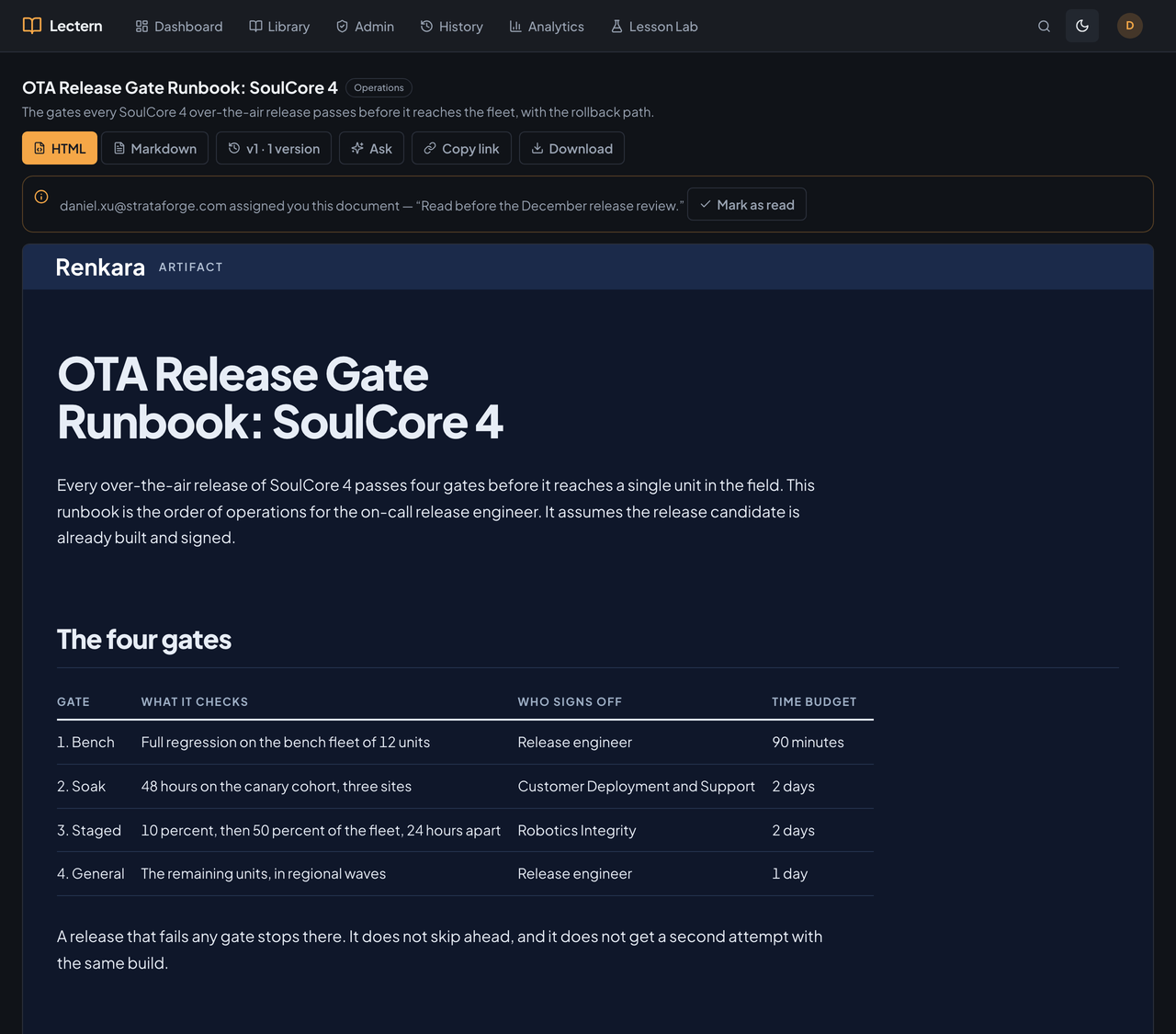
Task: Click "Customer Deployment and Support" cell
Action: (x=636, y=786)
